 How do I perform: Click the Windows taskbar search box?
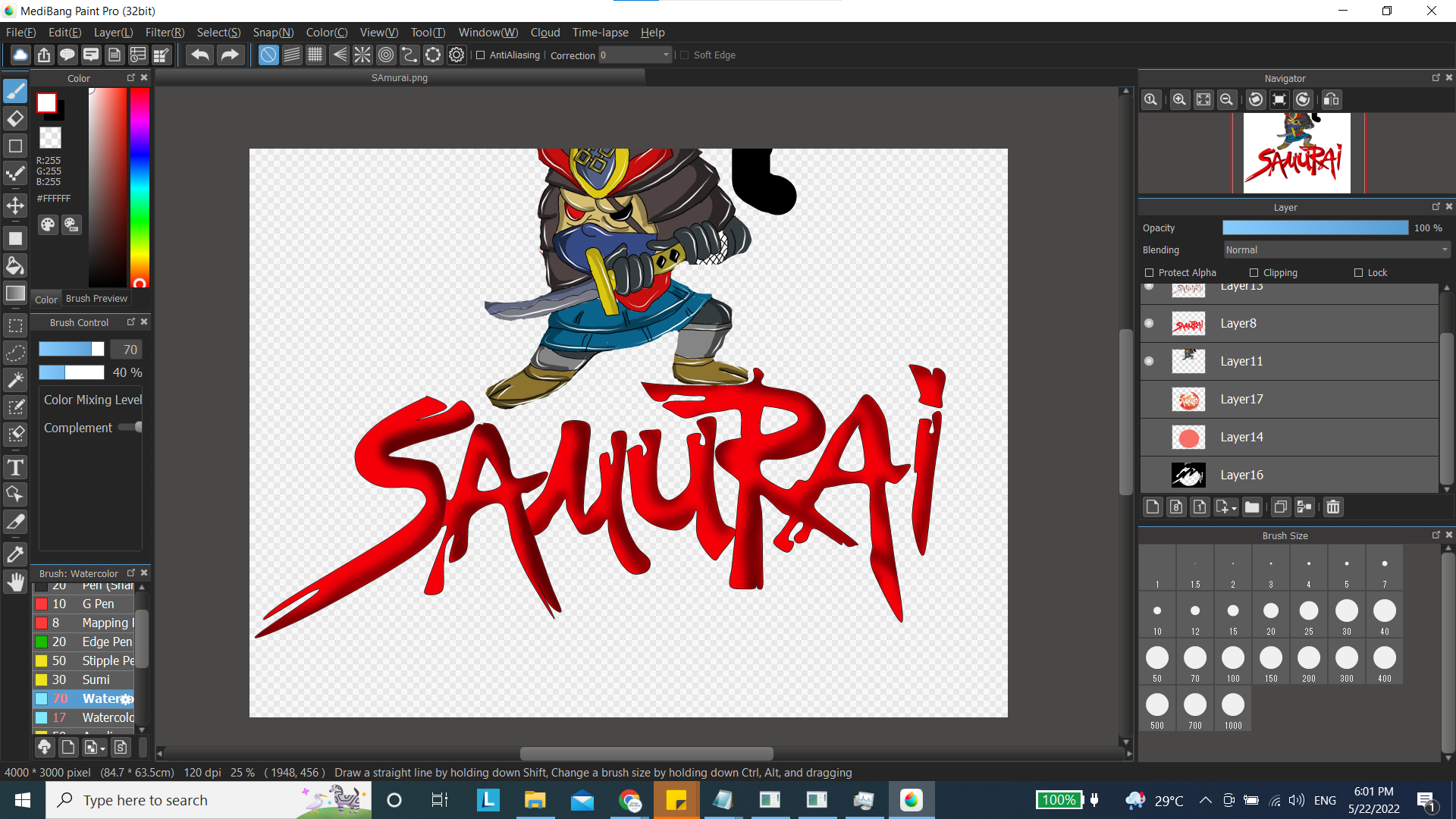[209, 800]
